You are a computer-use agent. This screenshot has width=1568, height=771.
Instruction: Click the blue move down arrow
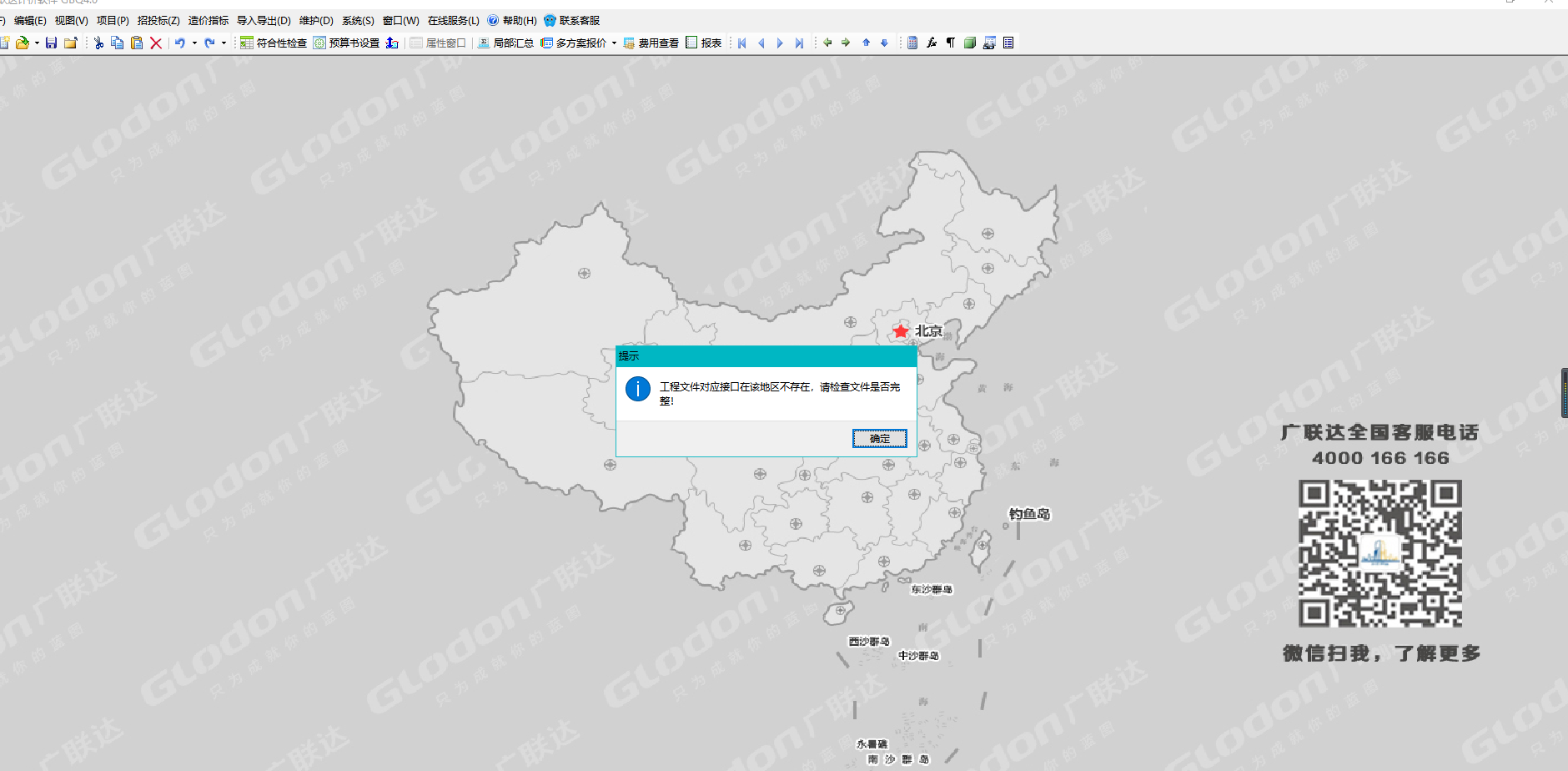(x=884, y=43)
